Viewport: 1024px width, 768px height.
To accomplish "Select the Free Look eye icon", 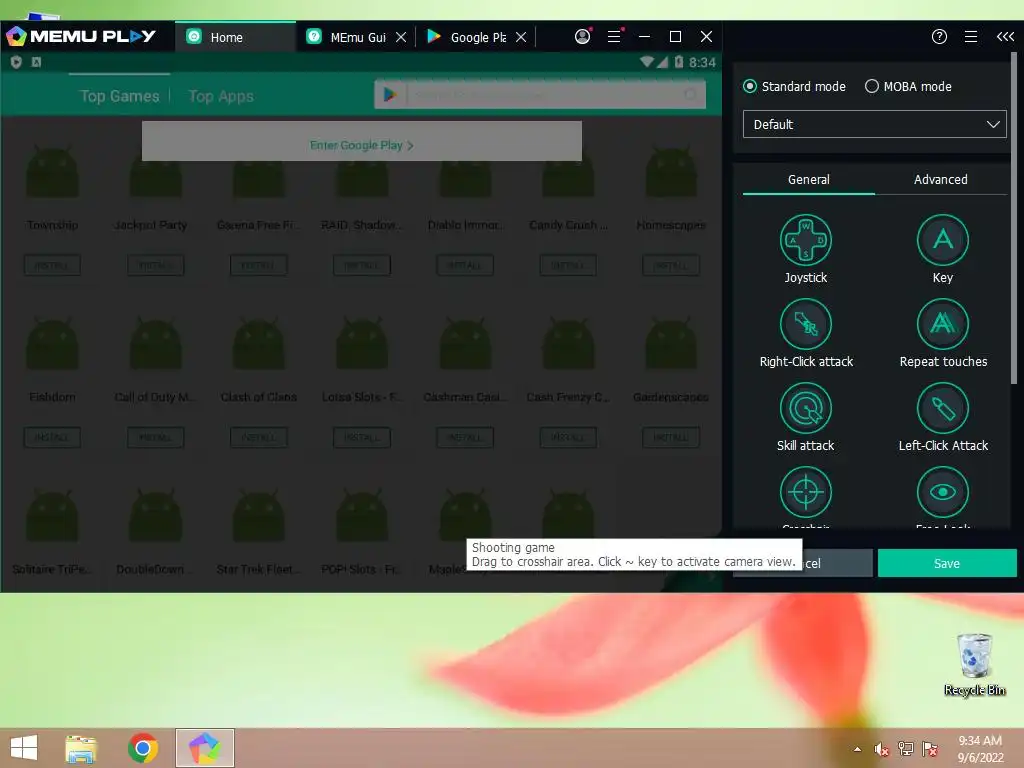I will pos(942,492).
